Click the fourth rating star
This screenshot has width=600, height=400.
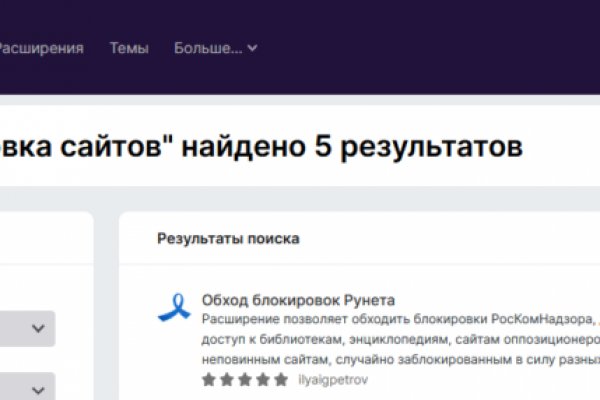(x=262, y=380)
